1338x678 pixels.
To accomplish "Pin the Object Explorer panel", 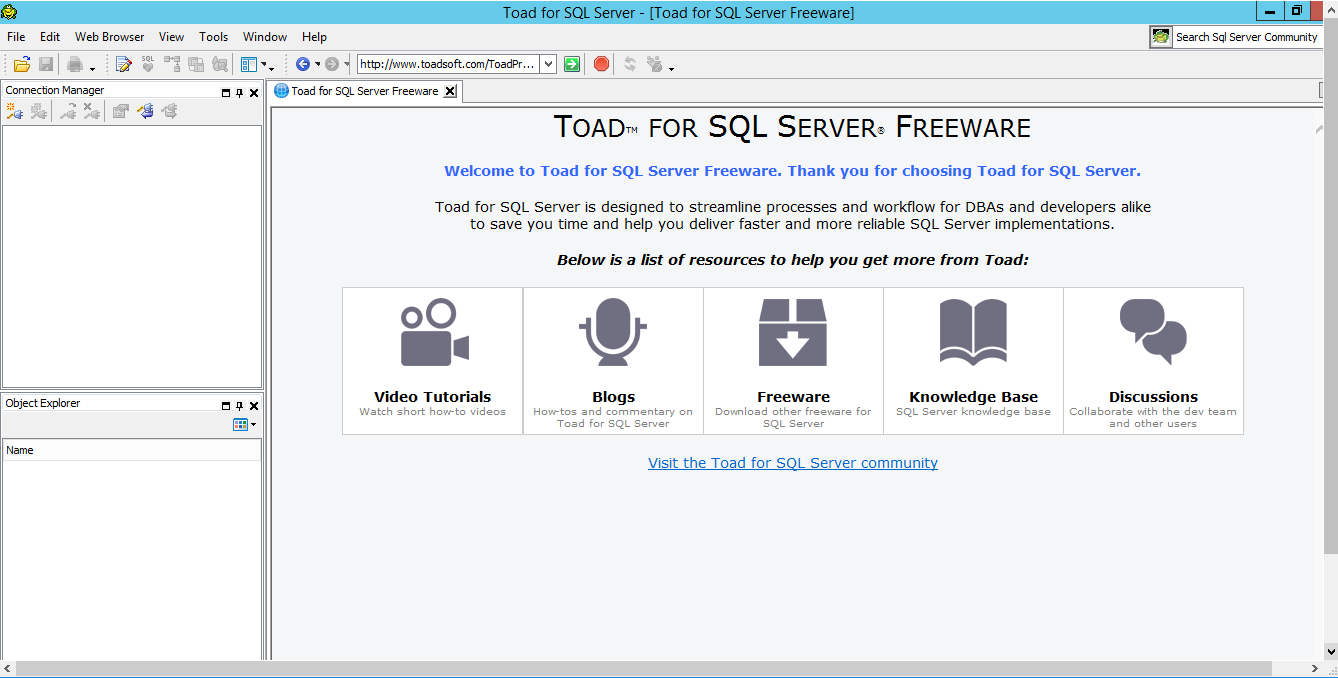I will click(239, 405).
